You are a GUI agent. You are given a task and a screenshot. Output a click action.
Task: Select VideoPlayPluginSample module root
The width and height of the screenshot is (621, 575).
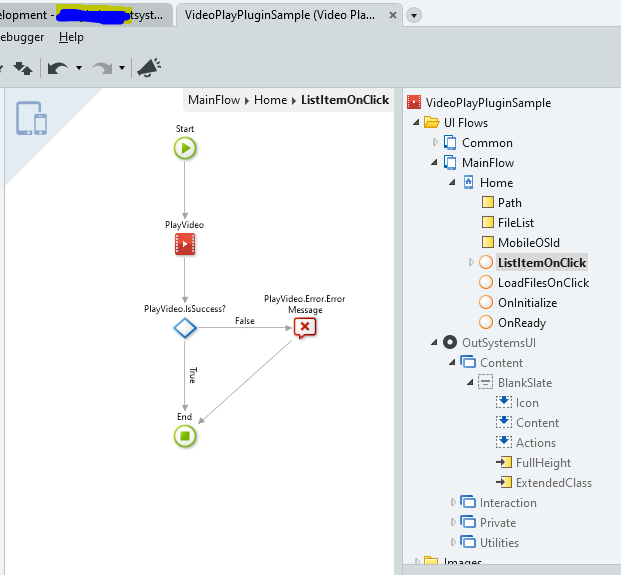[488, 103]
